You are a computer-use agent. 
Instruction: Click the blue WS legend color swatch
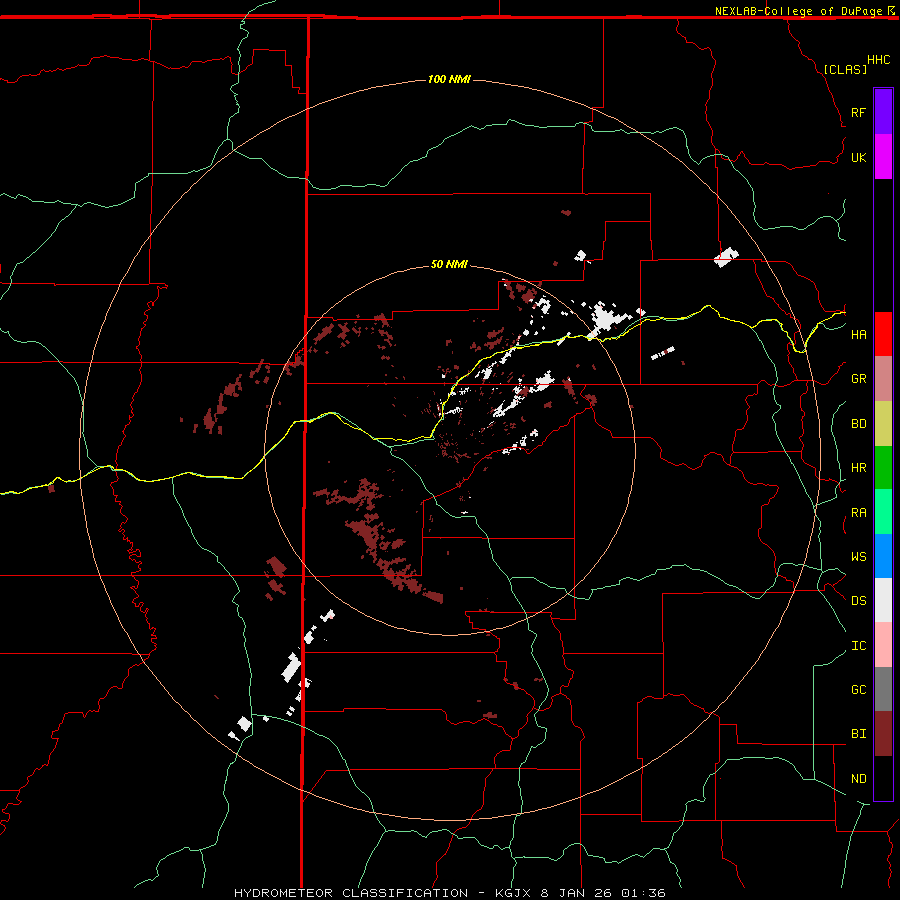(883, 556)
